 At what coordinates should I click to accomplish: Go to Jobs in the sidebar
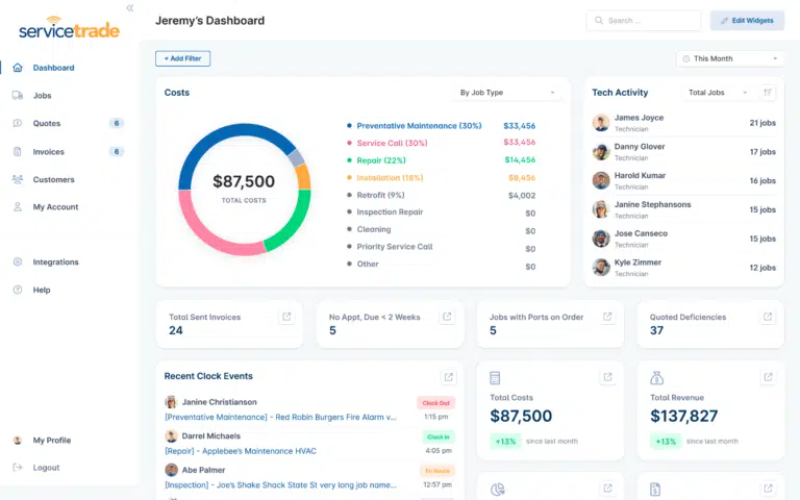[x=42, y=96]
